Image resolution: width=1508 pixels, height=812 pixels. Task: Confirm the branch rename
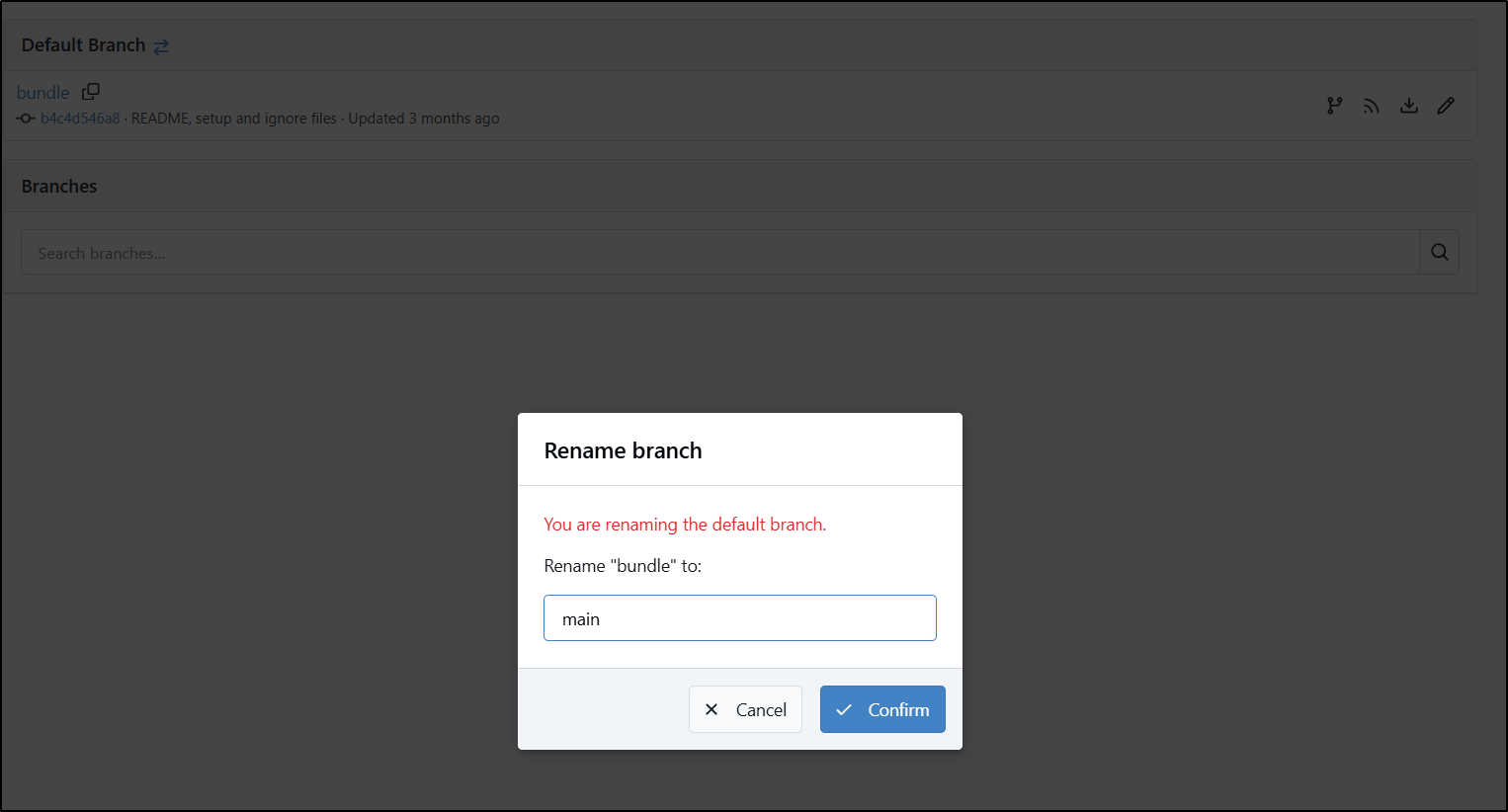[882, 709]
